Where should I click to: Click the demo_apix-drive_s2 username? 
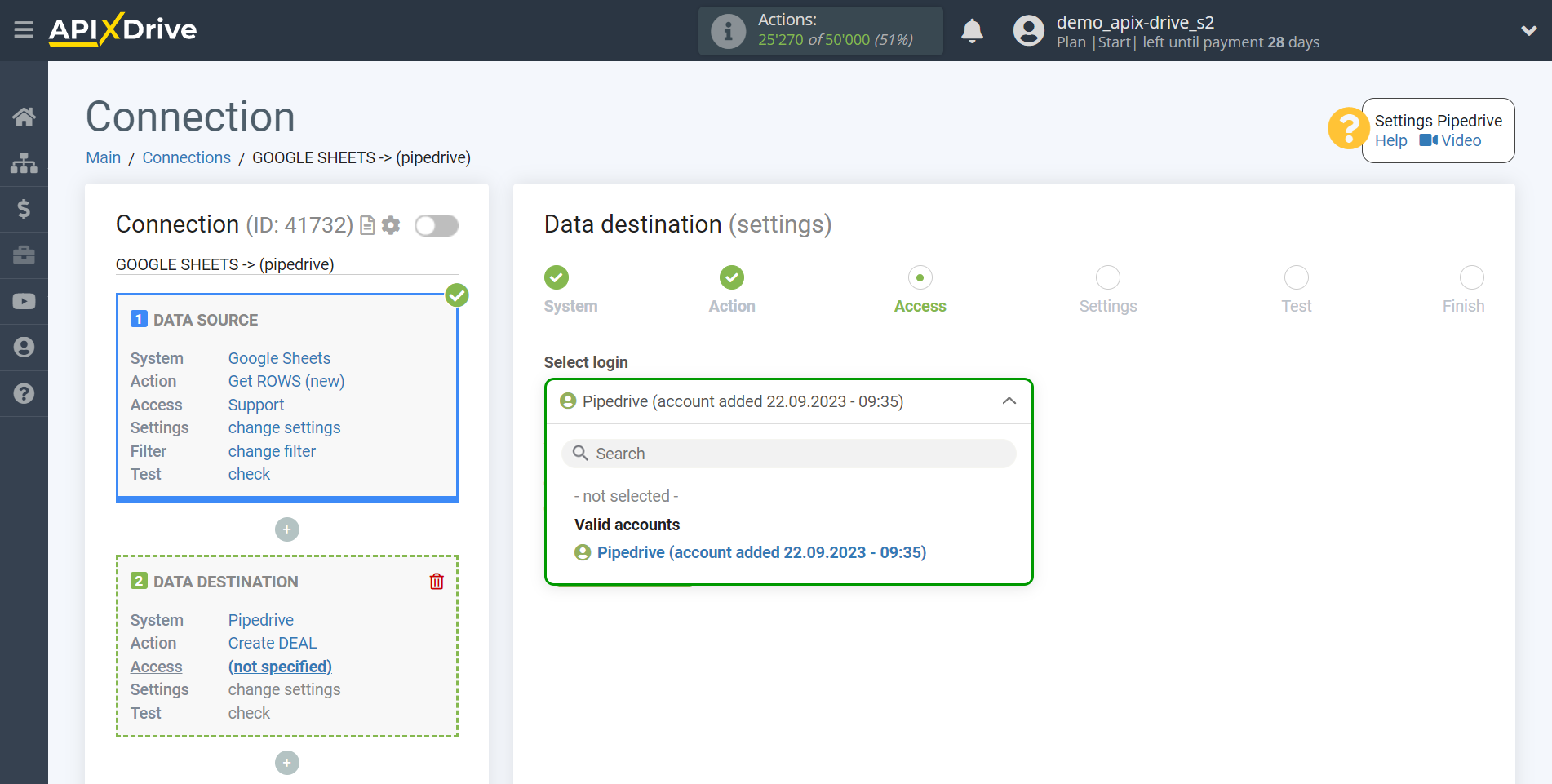(x=1135, y=22)
